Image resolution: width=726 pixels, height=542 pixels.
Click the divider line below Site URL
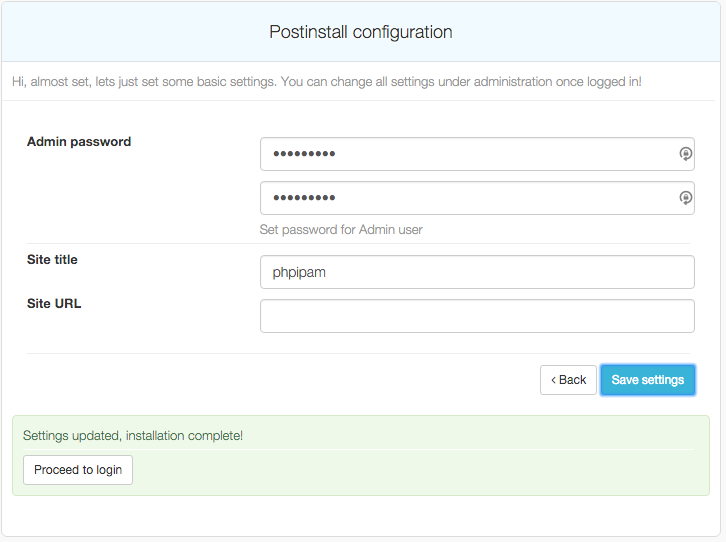tap(358, 353)
